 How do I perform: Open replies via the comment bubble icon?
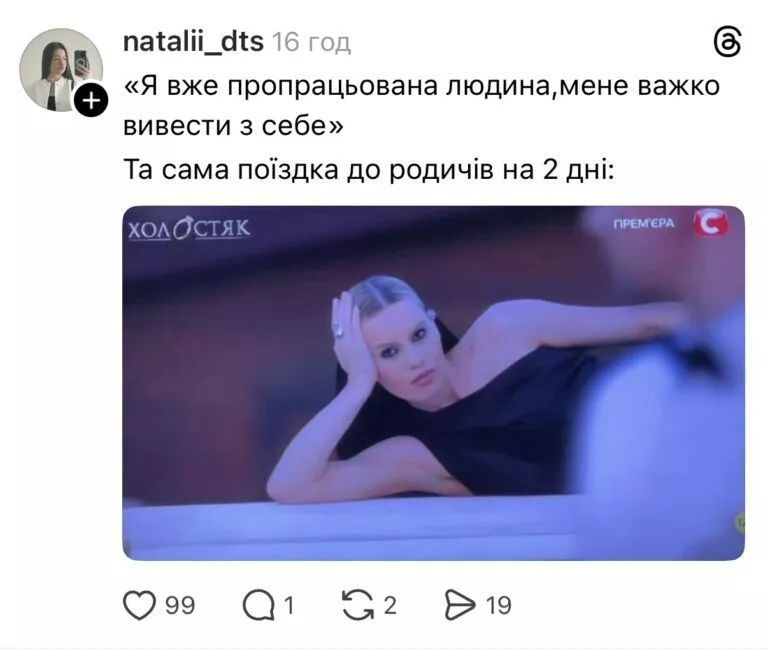tap(259, 605)
